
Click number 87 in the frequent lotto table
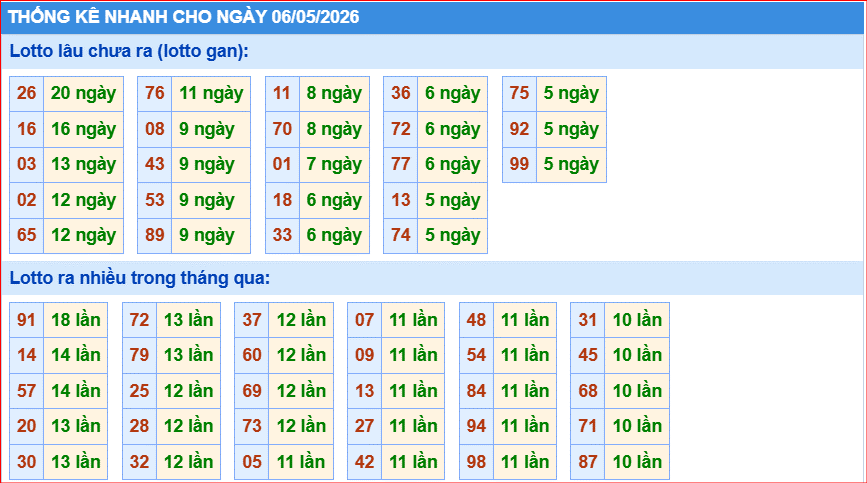(588, 462)
